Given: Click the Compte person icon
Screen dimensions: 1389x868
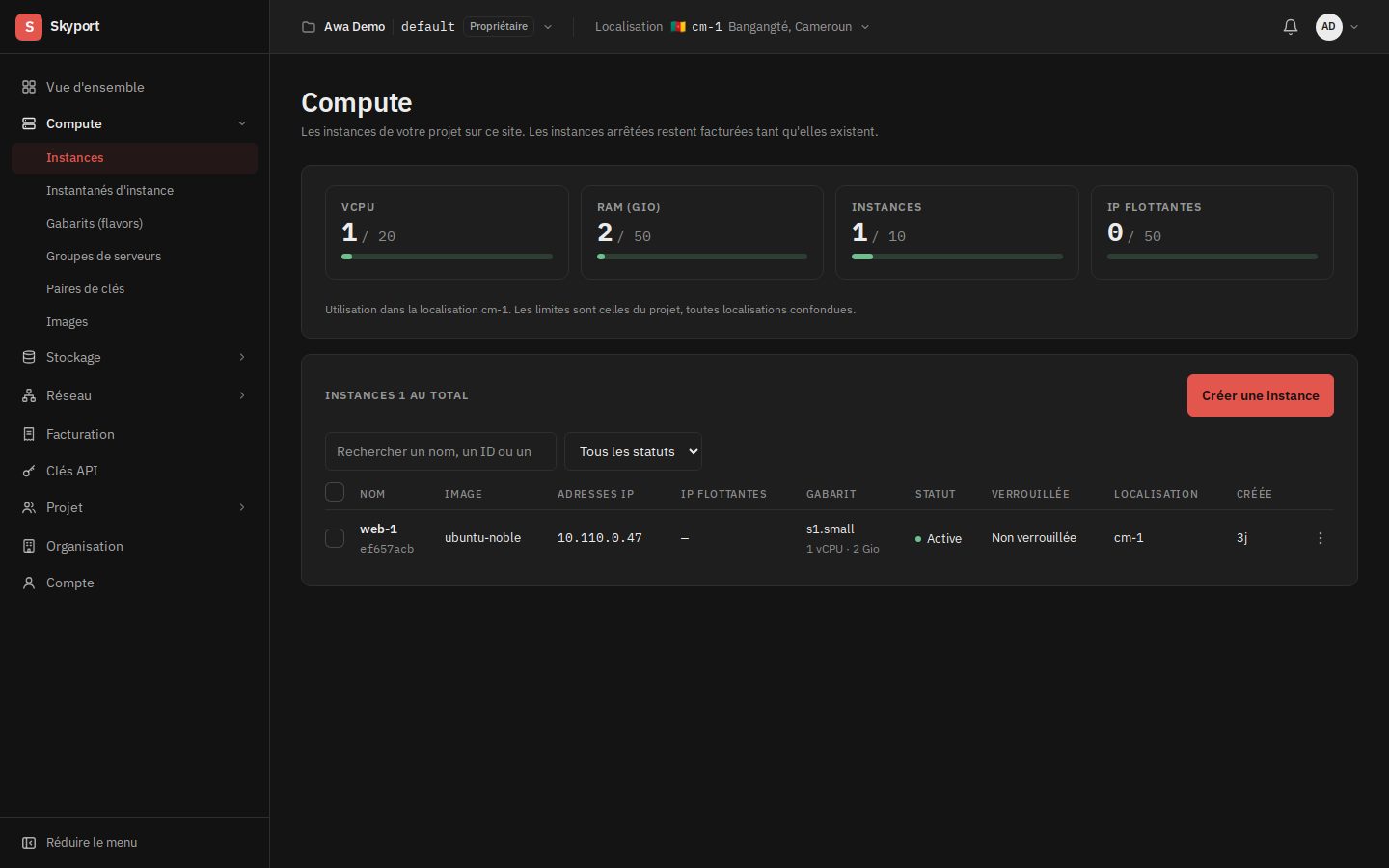Looking at the screenshot, I should click(29, 583).
